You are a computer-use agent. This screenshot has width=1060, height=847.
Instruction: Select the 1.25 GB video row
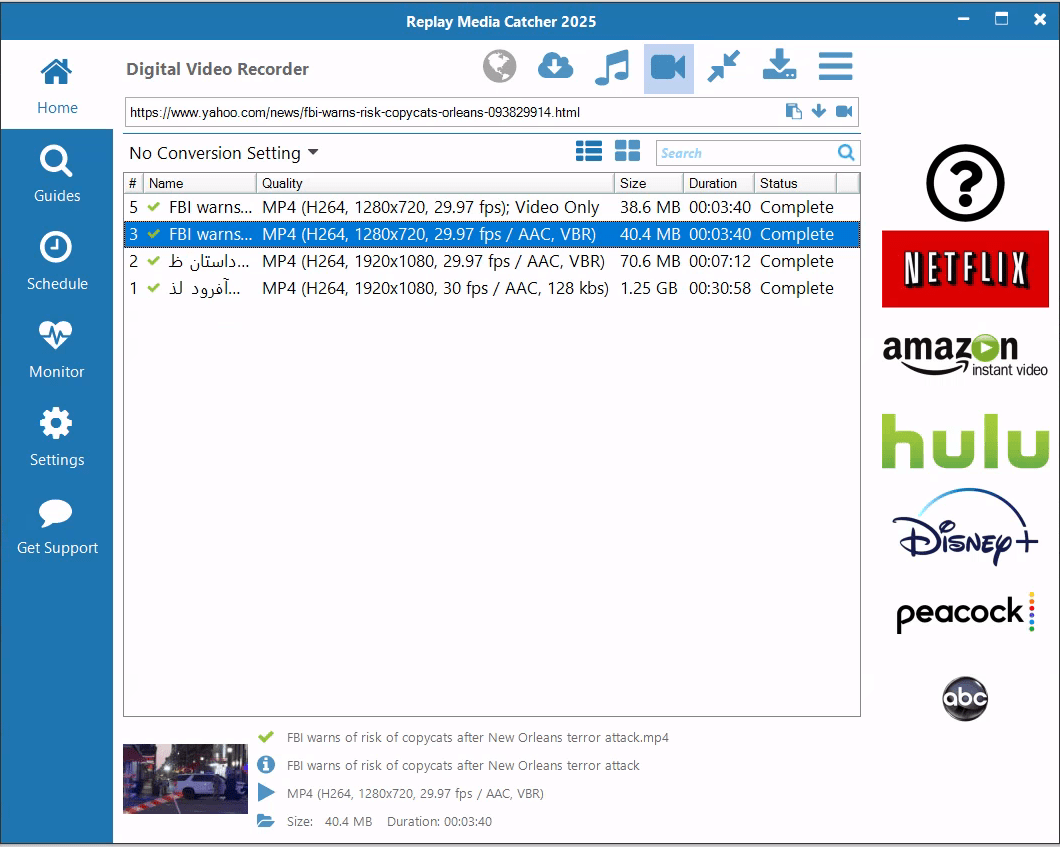491,289
